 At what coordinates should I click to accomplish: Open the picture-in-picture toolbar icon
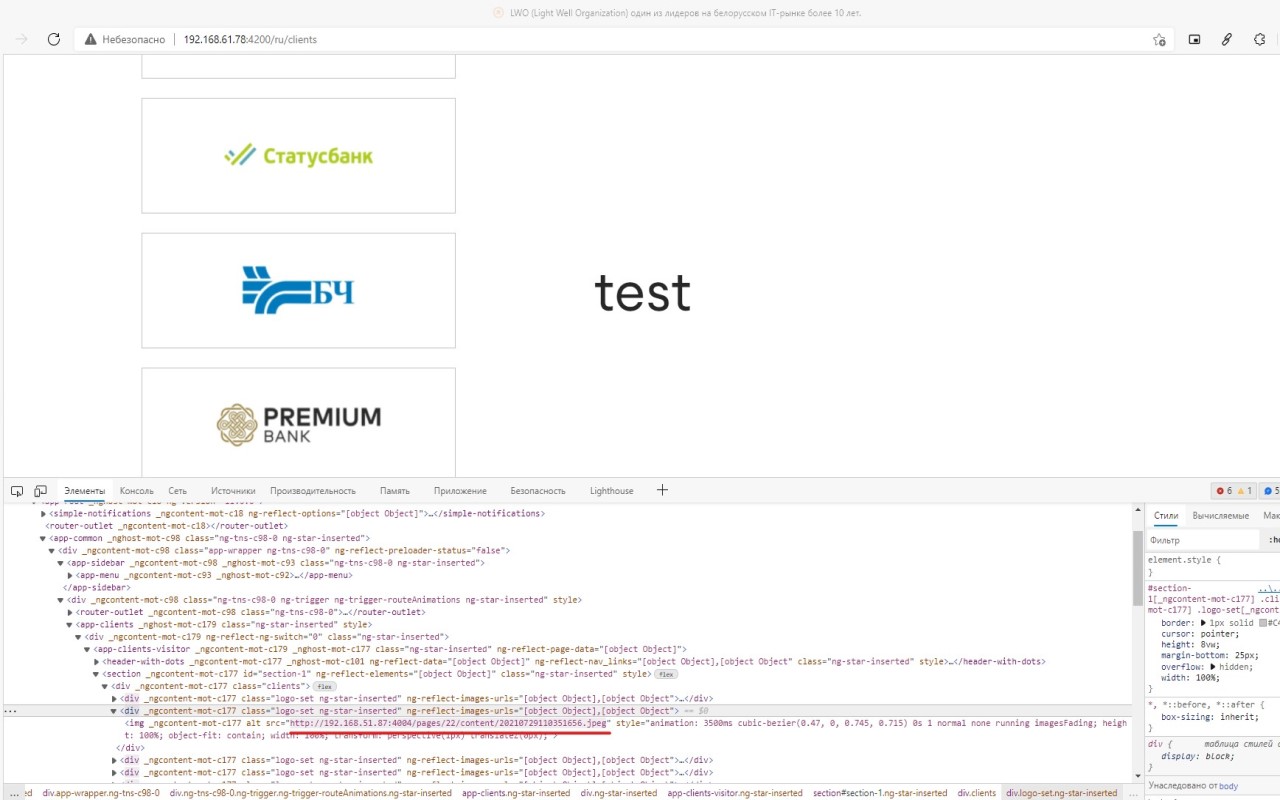pos(1194,39)
